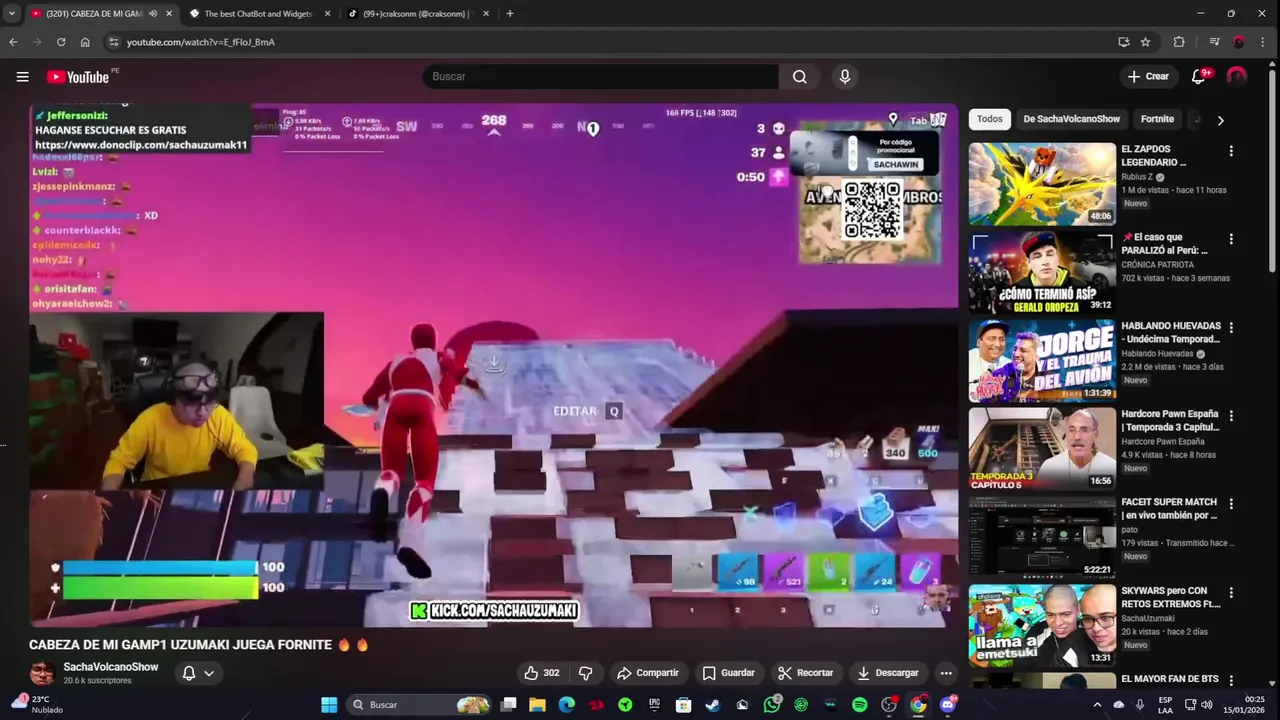1280x720 pixels.
Task: Open FACEIT SUPER MATCH video thumbnail
Action: coord(1042,536)
